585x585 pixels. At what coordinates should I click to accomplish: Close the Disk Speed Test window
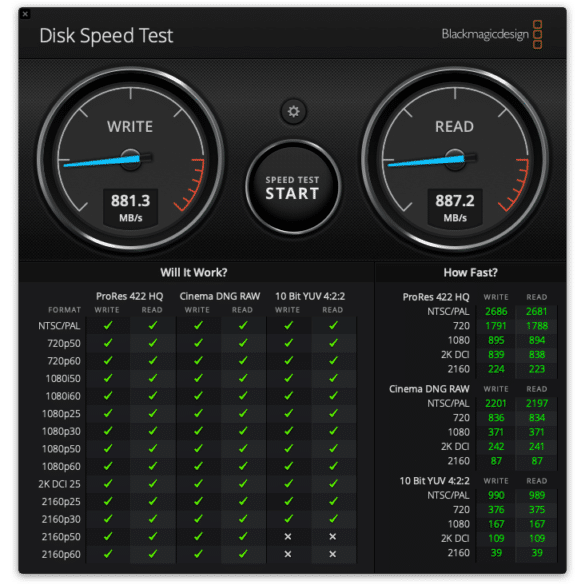click(x=25, y=14)
